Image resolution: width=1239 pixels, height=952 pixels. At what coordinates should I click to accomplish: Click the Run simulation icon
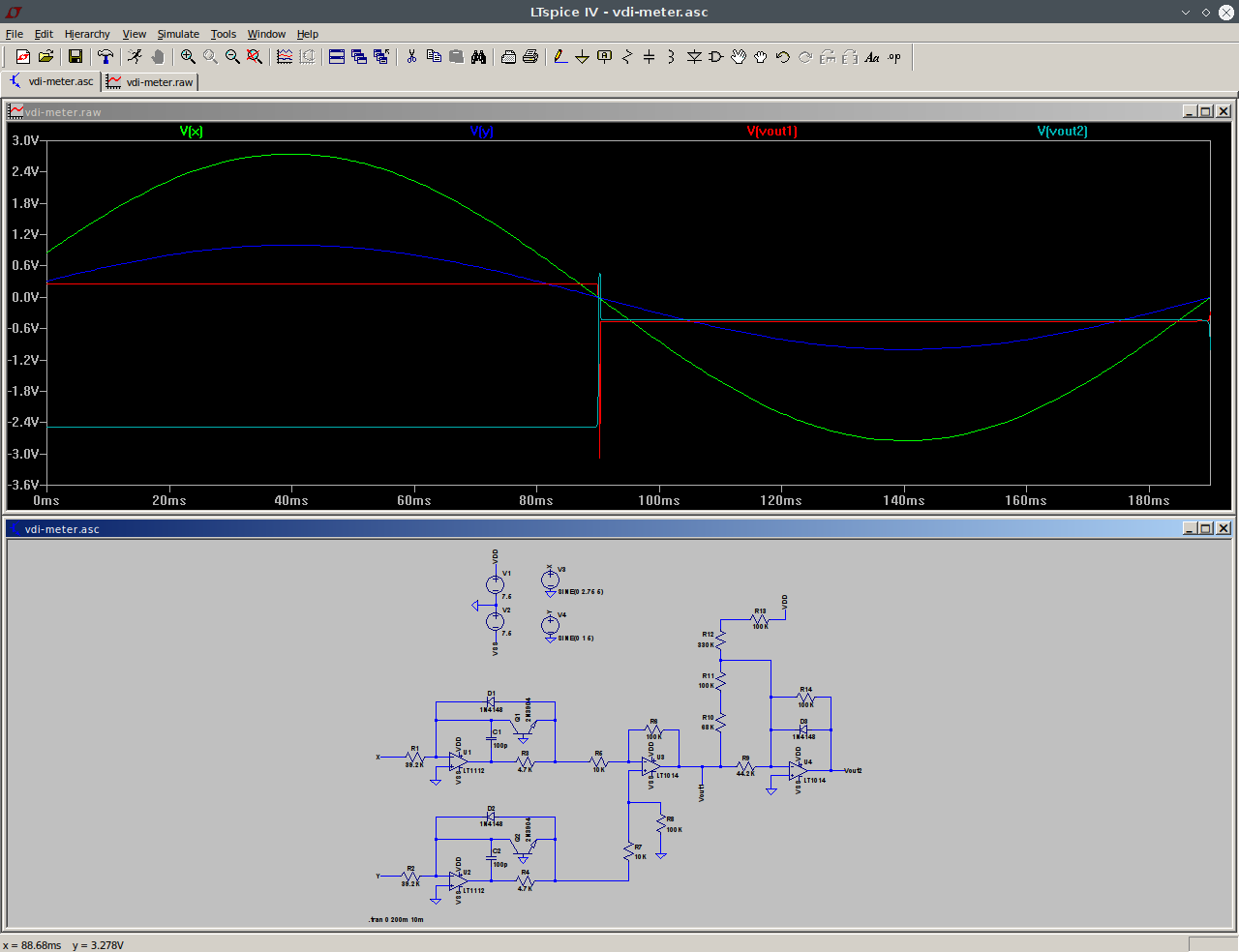click(135, 57)
